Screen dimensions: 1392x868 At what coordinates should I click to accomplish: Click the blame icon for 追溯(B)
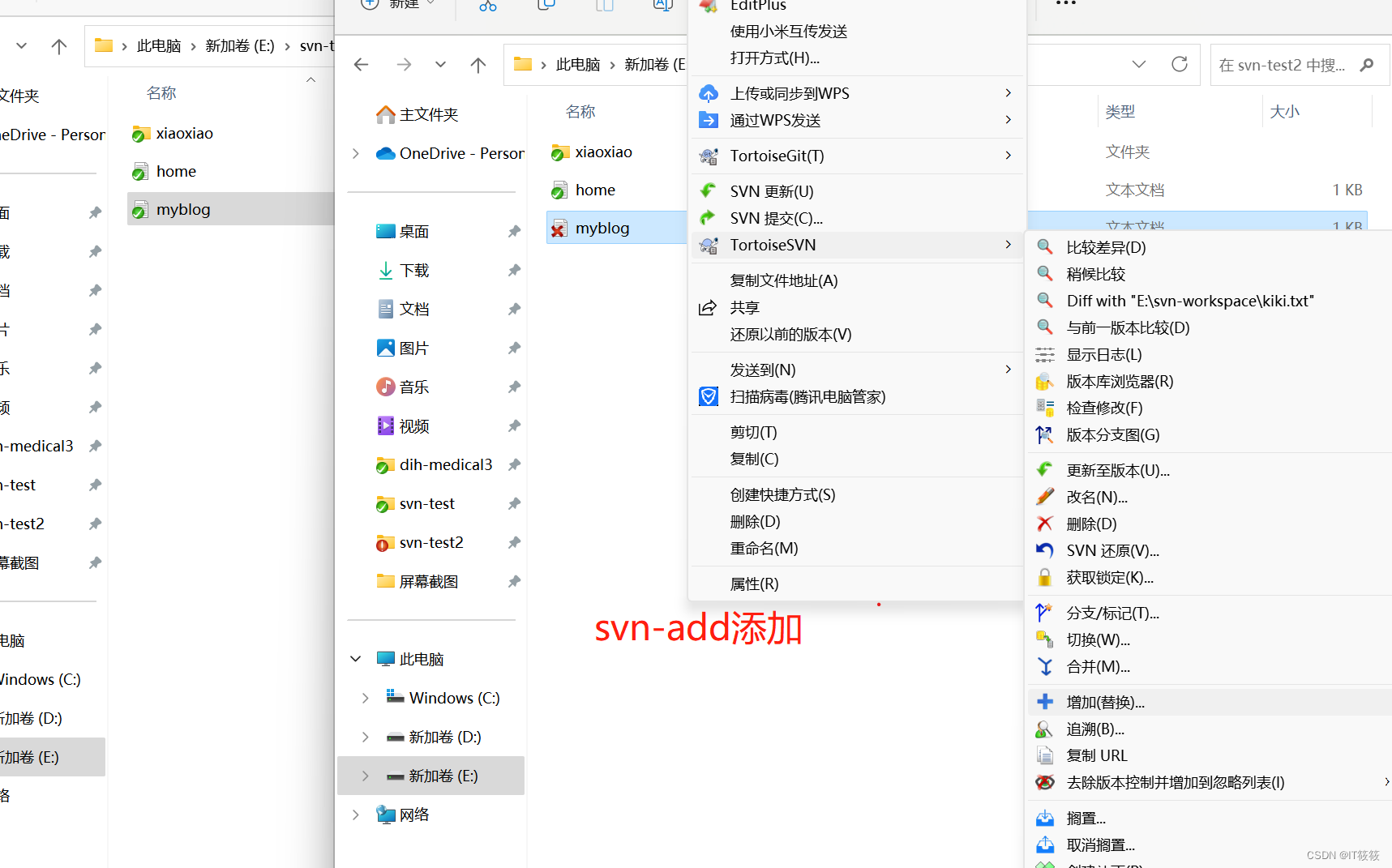click(1045, 729)
